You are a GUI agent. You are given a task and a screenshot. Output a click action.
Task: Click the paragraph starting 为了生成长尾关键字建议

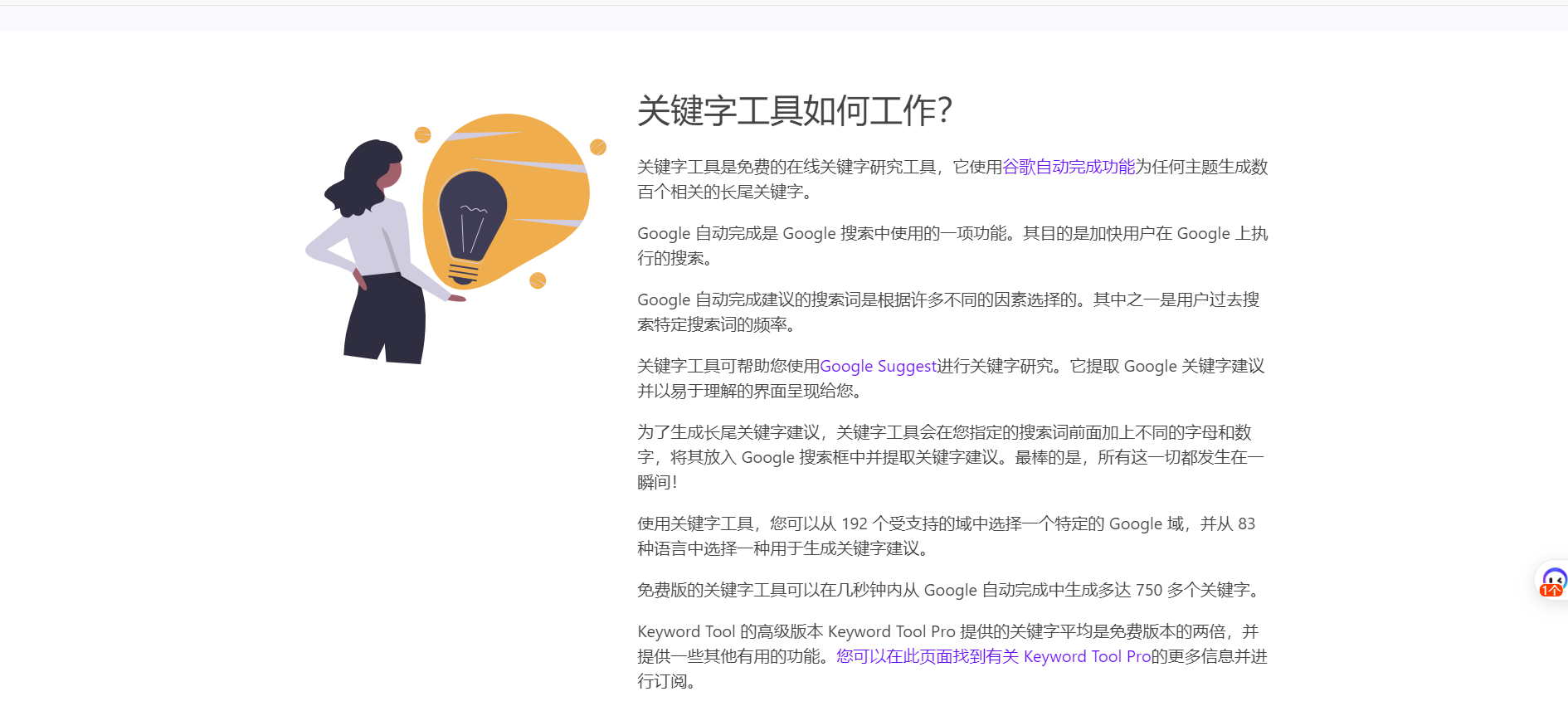point(951,457)
